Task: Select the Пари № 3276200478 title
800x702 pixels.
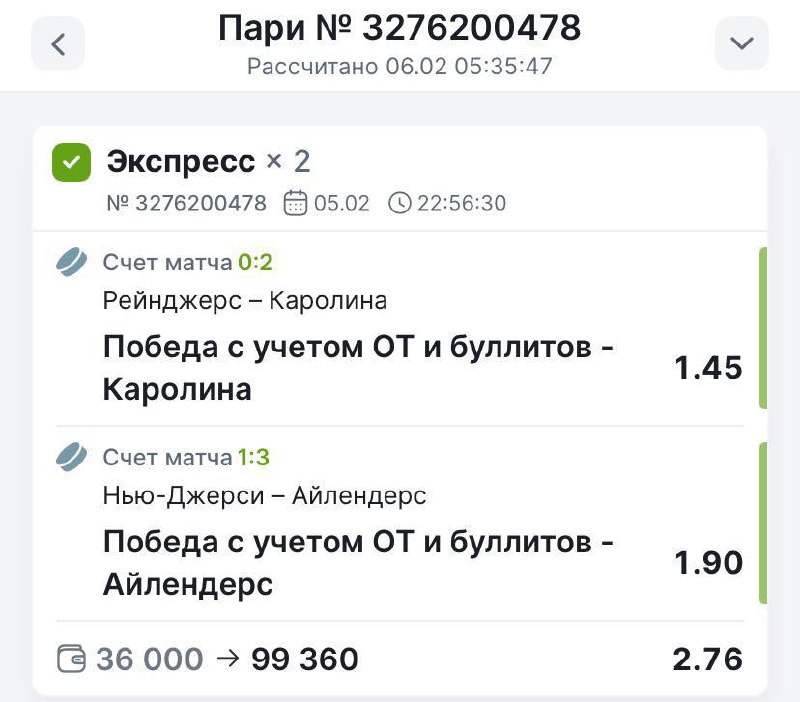Action: tap(399, 28)
